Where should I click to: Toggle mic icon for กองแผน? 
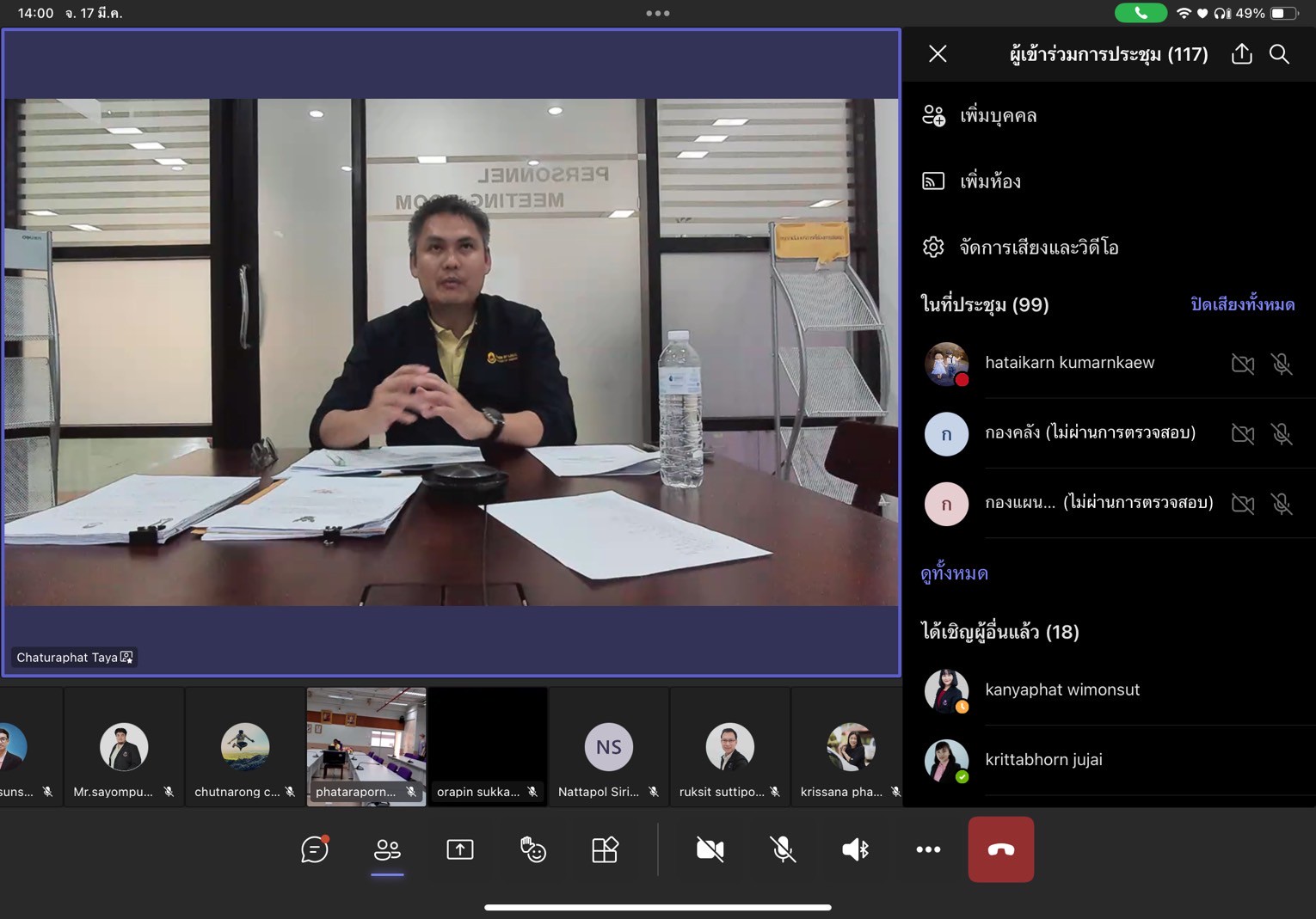pyautogui.click(x=1282, y=503)
